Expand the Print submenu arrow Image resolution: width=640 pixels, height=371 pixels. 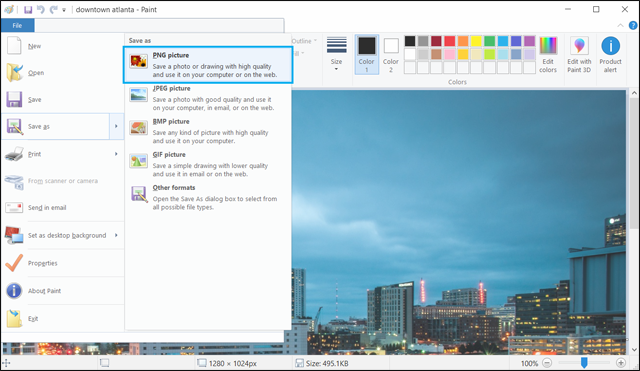[116, 154]
